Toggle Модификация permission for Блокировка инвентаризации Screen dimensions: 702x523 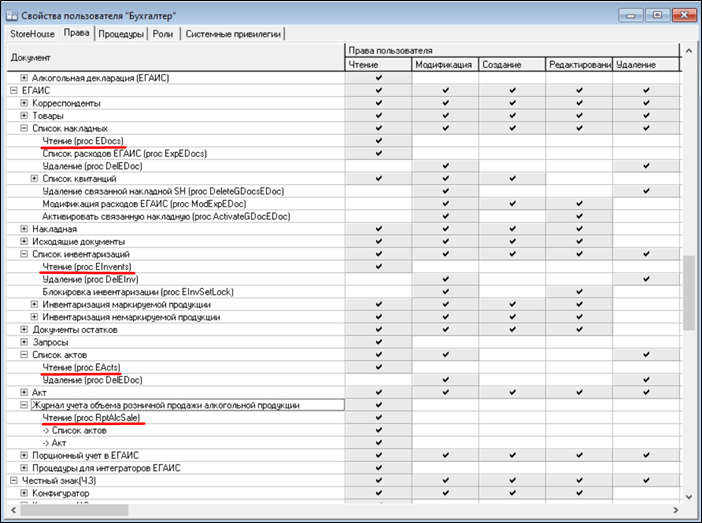[445, 292]
